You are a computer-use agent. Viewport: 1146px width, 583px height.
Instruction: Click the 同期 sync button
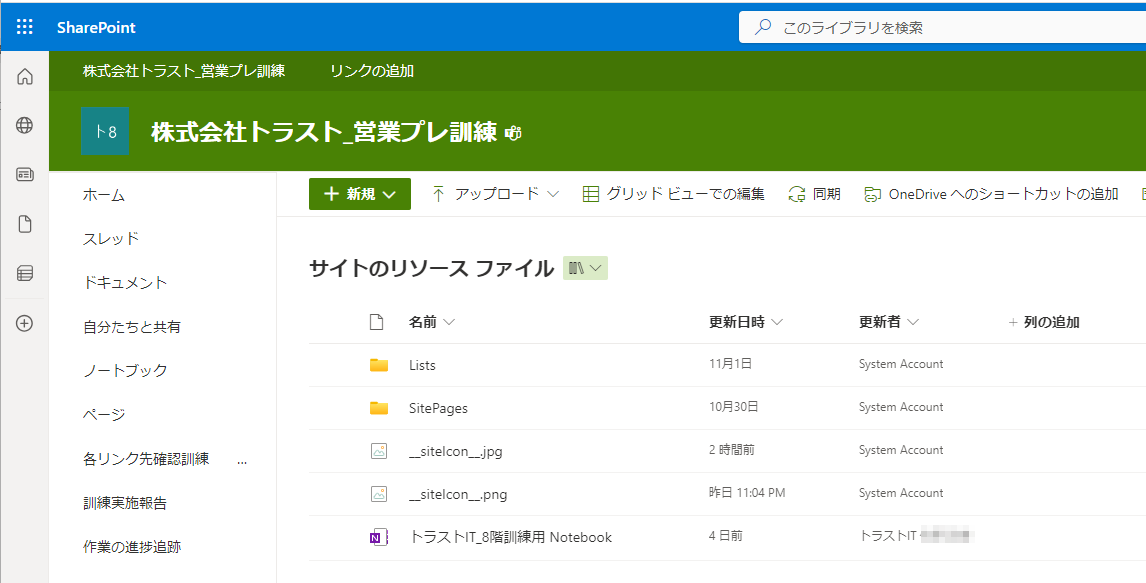coord(814,194)
